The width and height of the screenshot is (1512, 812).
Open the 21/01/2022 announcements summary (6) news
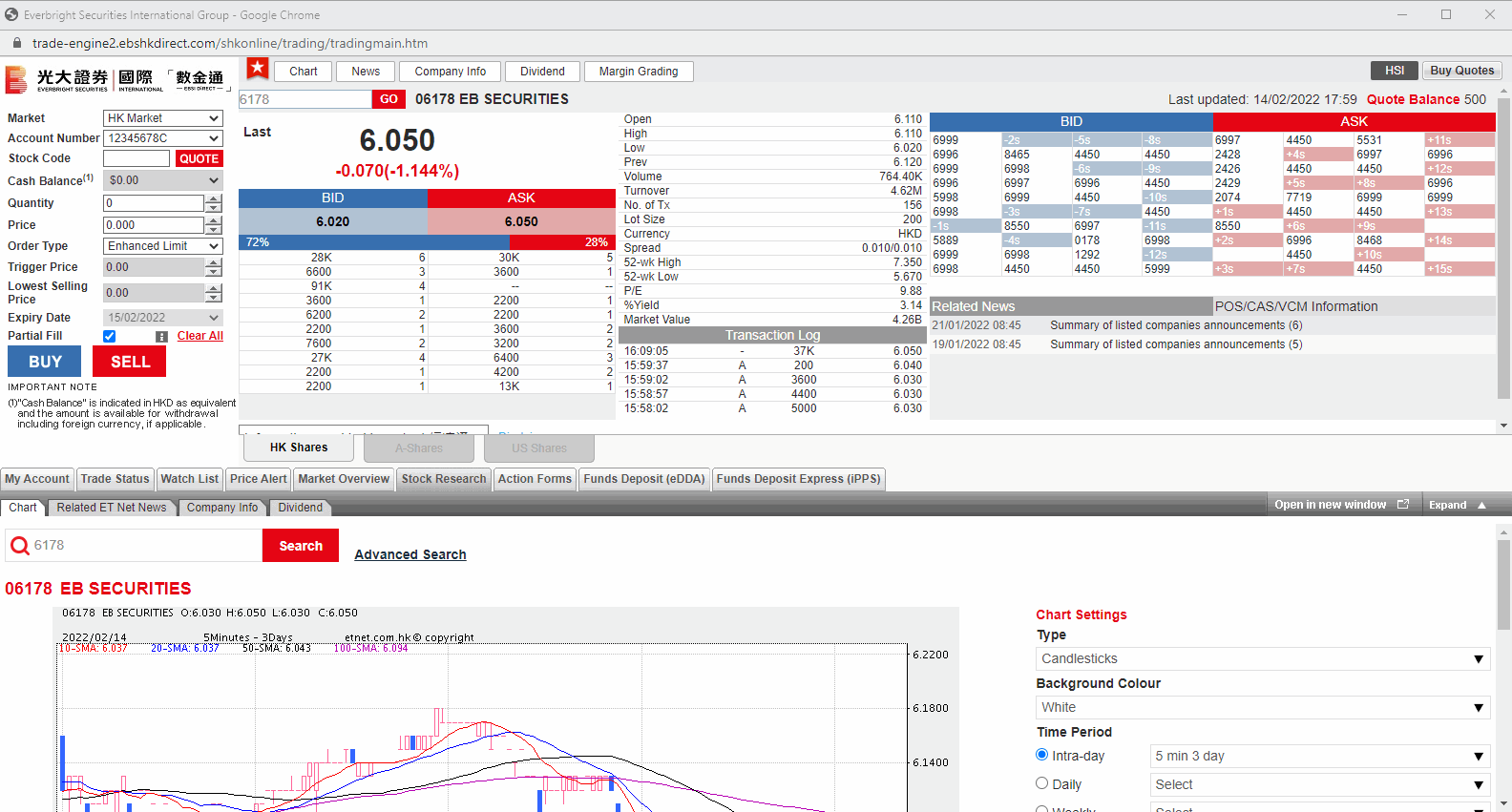1176,325
